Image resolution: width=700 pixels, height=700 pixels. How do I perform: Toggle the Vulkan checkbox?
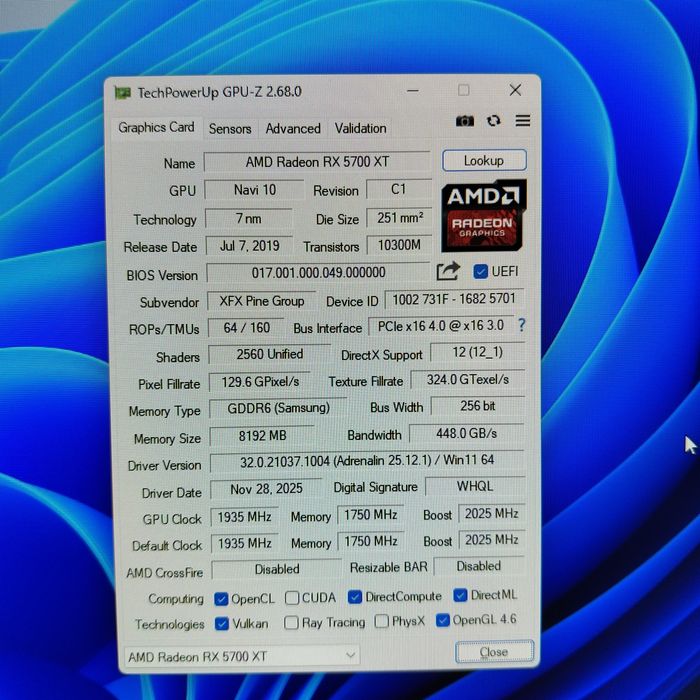point(221,624)
